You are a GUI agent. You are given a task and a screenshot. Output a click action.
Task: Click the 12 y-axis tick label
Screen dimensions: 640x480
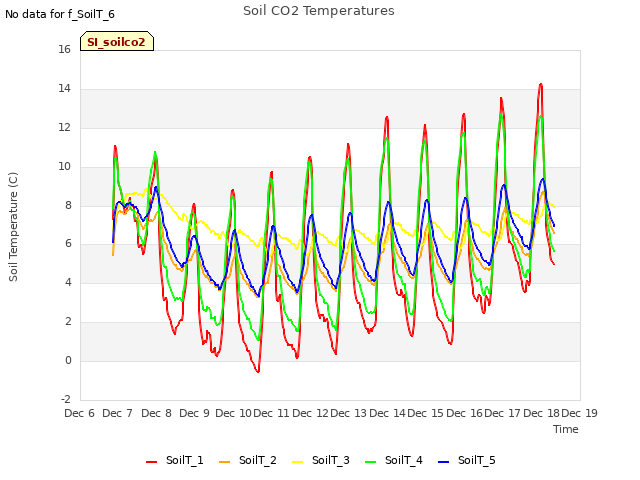point(64,128)
